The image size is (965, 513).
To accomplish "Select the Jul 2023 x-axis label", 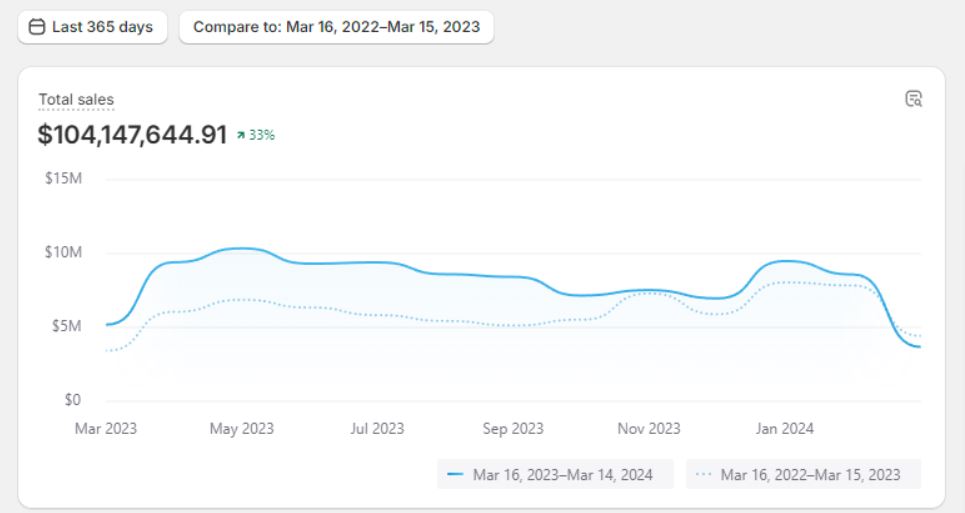I will pyautogui.click(x=377, y=428).
